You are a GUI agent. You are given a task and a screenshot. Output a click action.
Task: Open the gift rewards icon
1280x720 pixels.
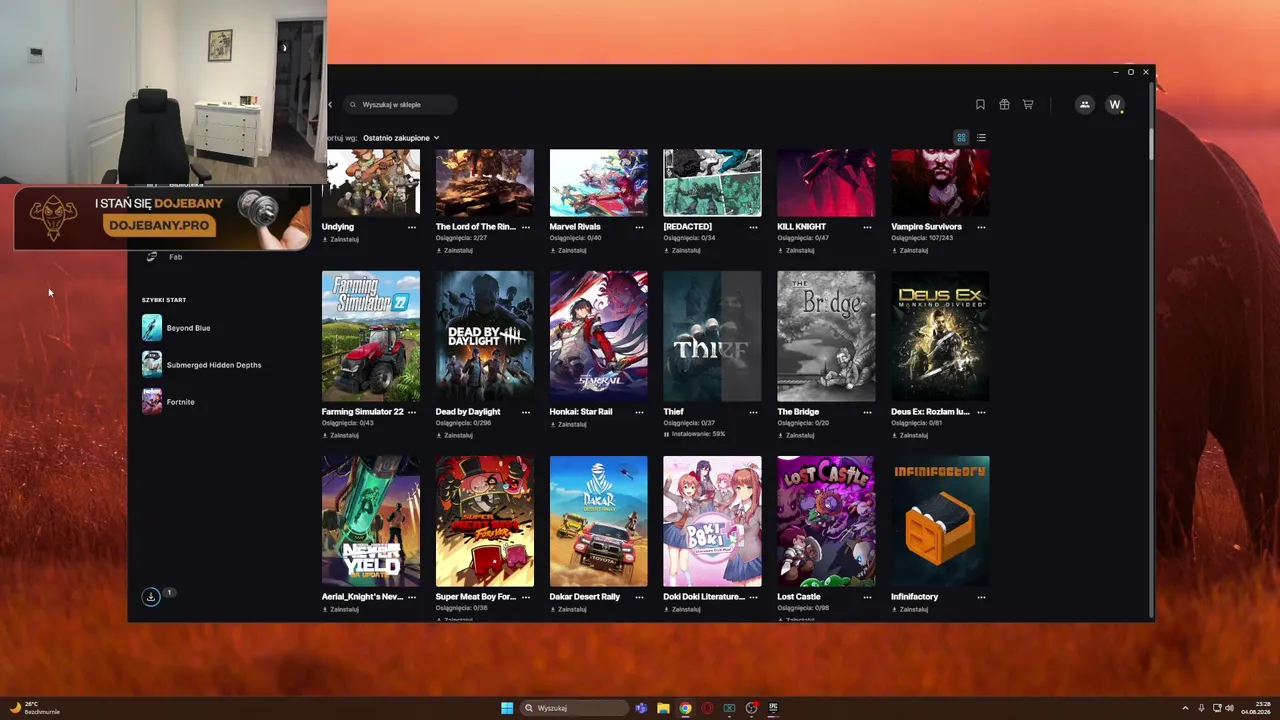point(1004,105)
